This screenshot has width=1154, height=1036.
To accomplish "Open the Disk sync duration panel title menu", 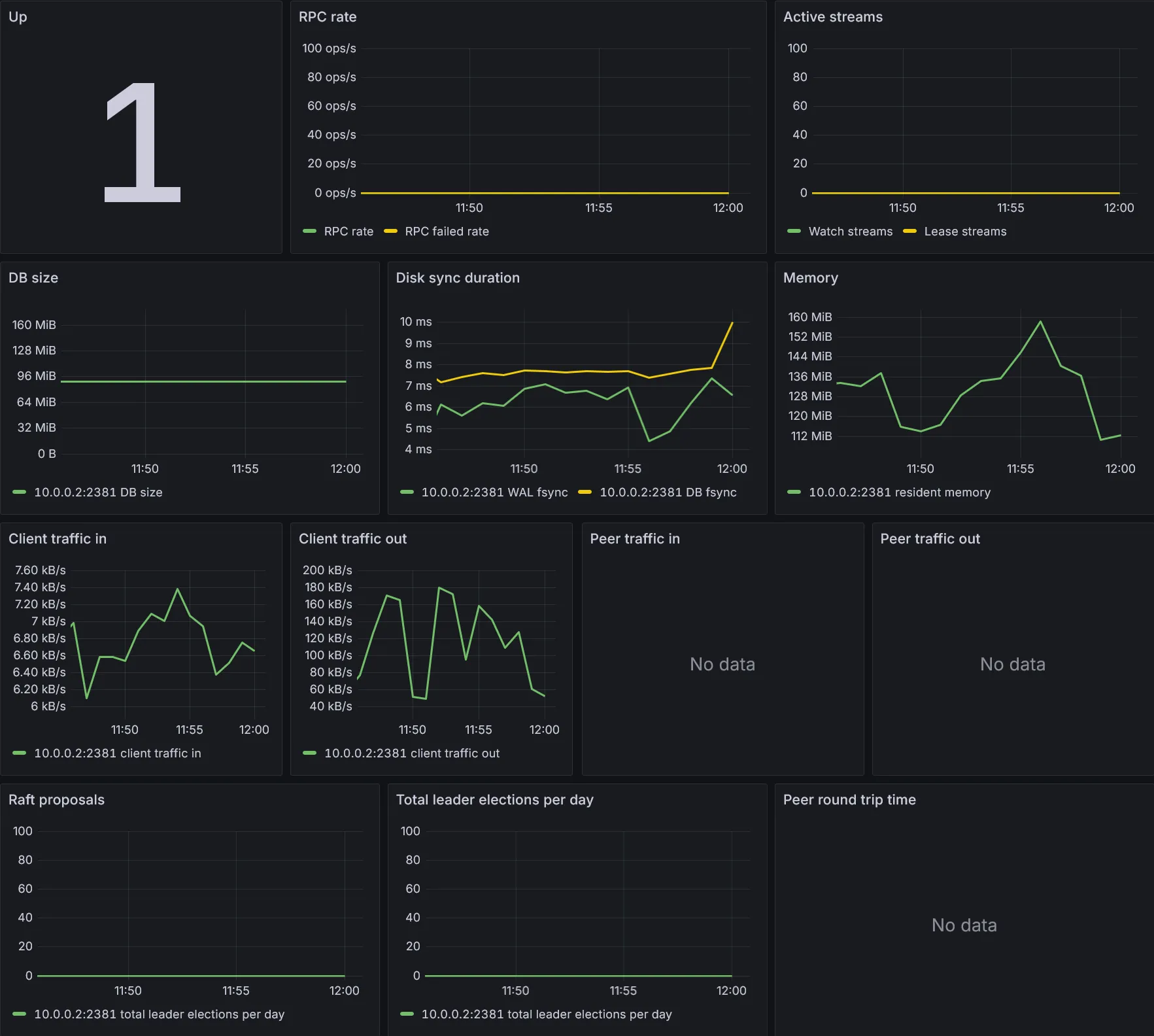I will [458, 278].
